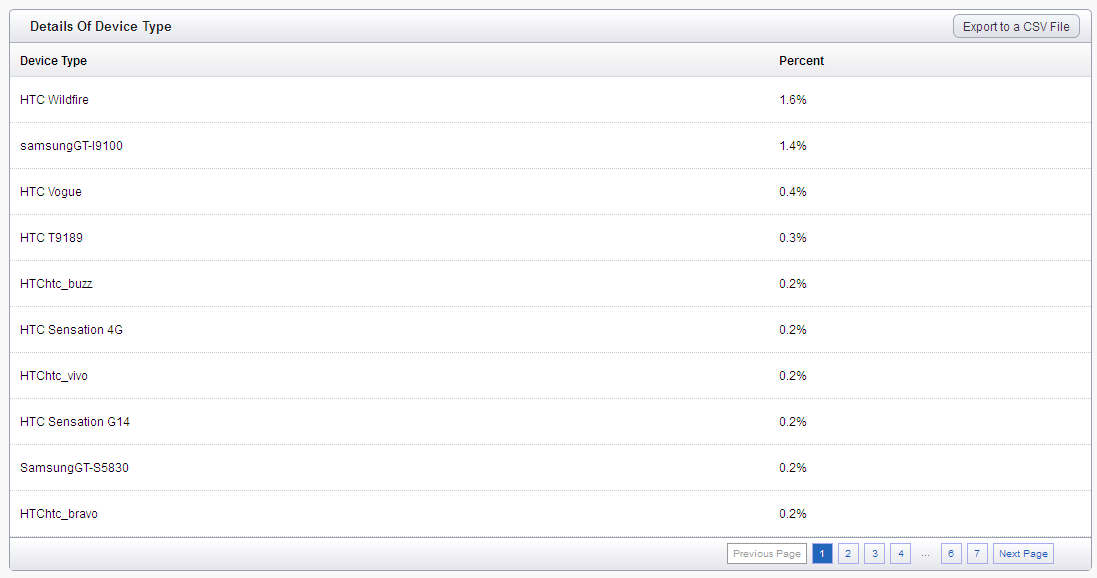Navigate to page 6
Viewport: 1097px width, 578px height.
coord(951,554)
